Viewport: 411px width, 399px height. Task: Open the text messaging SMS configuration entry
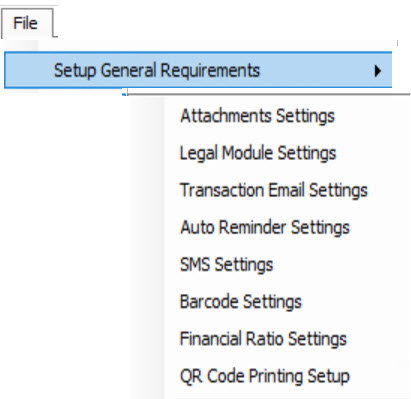pos(226,265)
